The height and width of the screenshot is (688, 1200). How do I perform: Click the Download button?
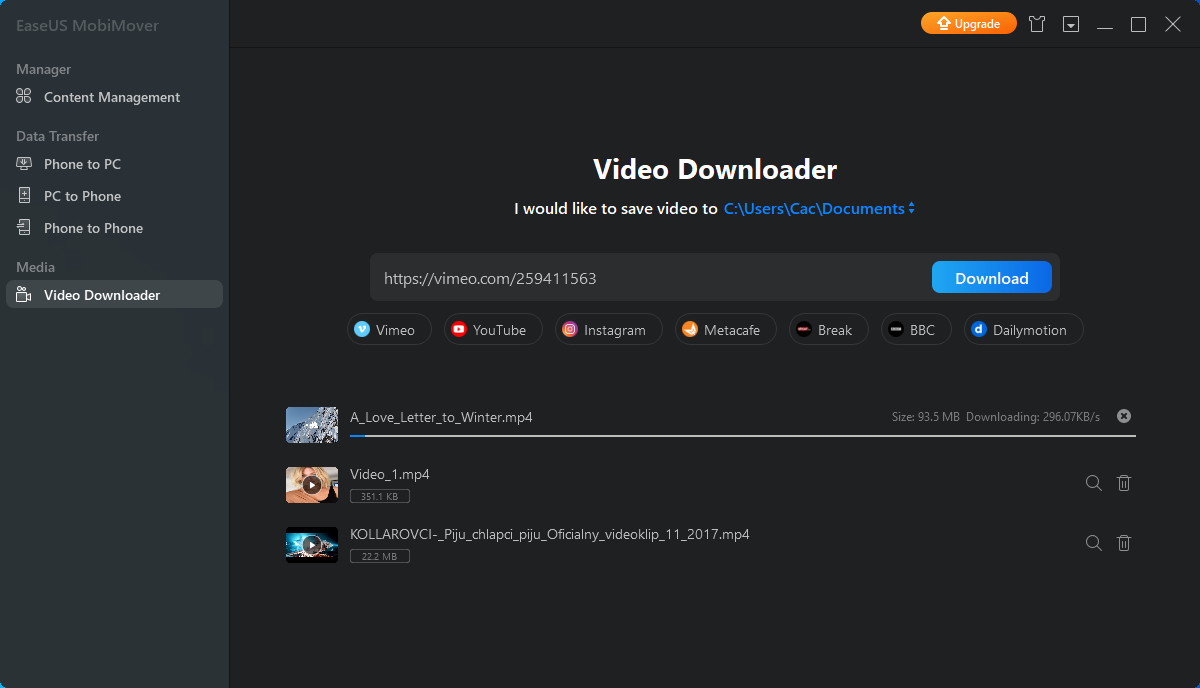pyautogui.click(x=991, y=277)
